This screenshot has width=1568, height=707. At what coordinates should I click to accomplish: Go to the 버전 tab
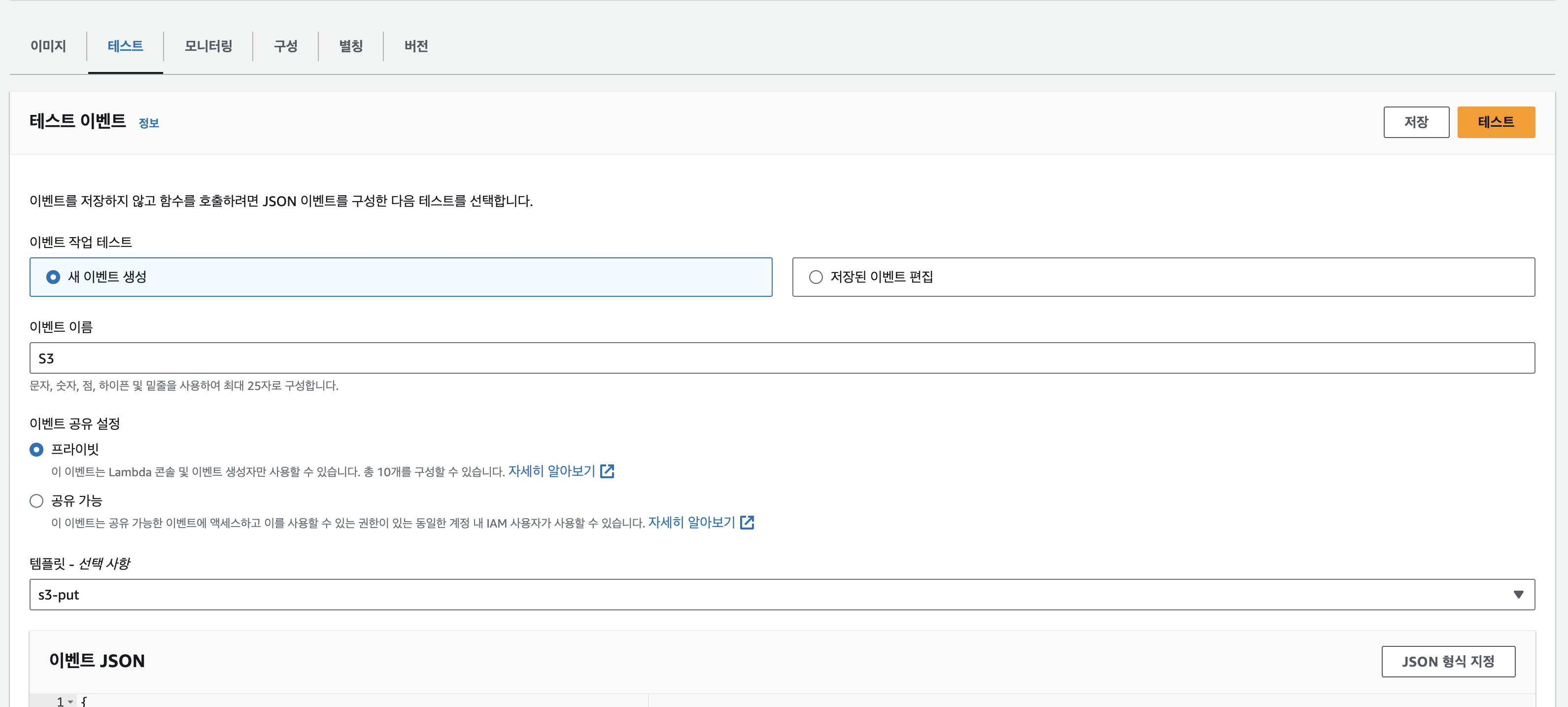pyautogui.click(x=416, y=46)
